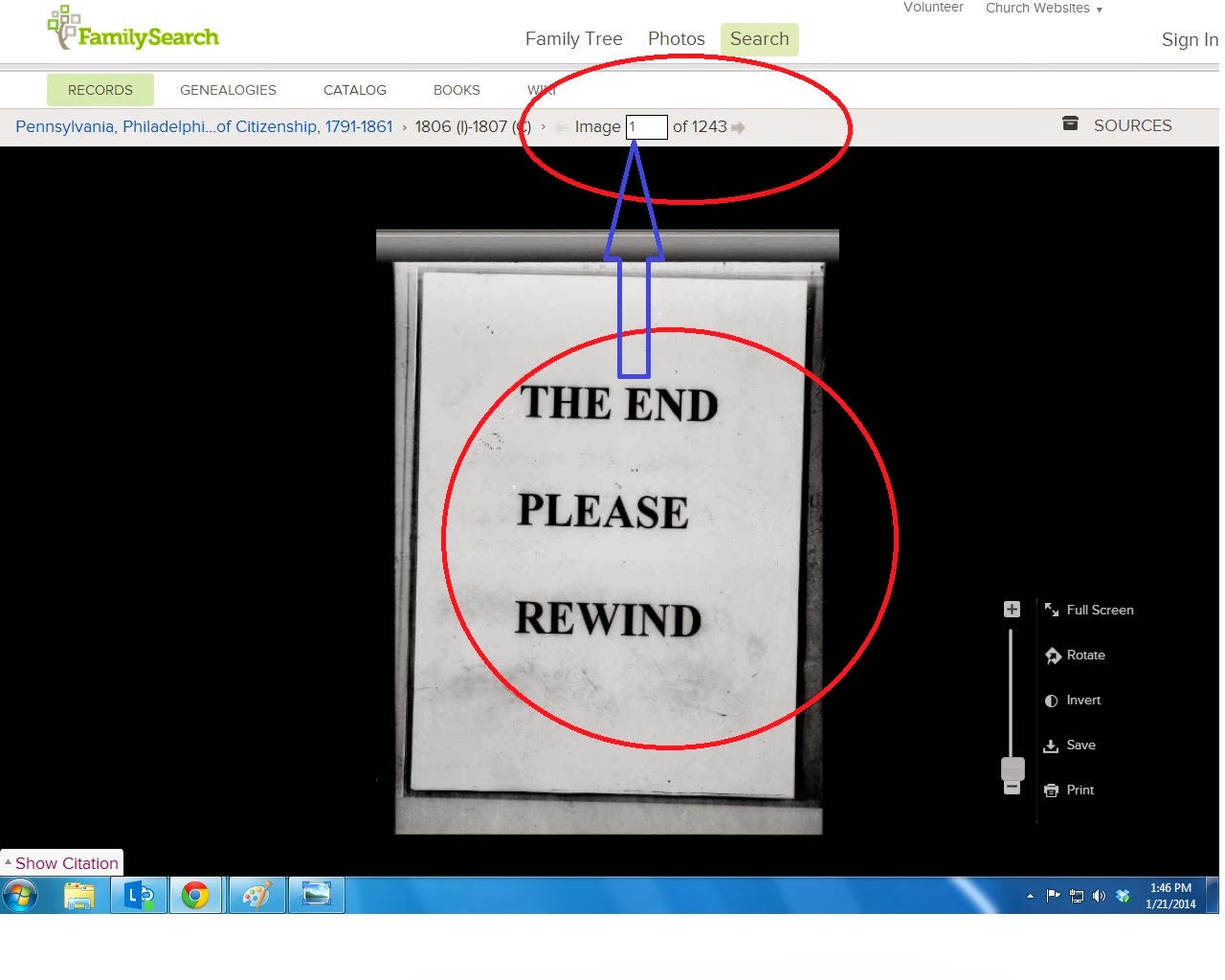Switch to the BOOKS tab
Image resolution: width=1225 pixels, height=980 pixels.
coord(457,90)
